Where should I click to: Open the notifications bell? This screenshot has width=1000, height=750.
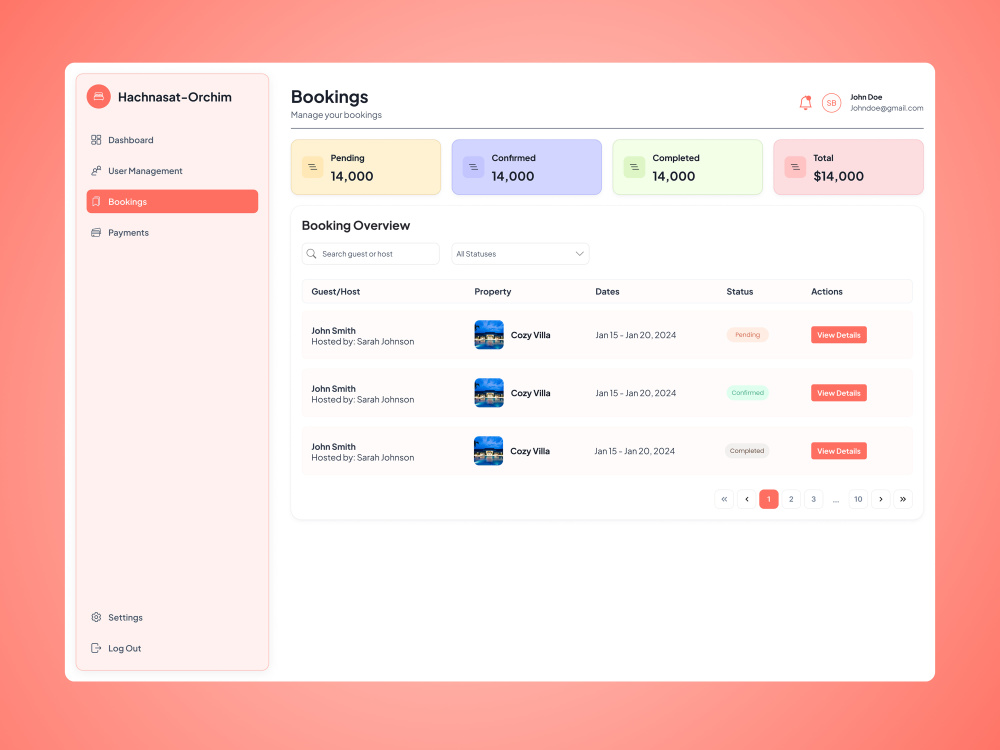tap(805, 103)
